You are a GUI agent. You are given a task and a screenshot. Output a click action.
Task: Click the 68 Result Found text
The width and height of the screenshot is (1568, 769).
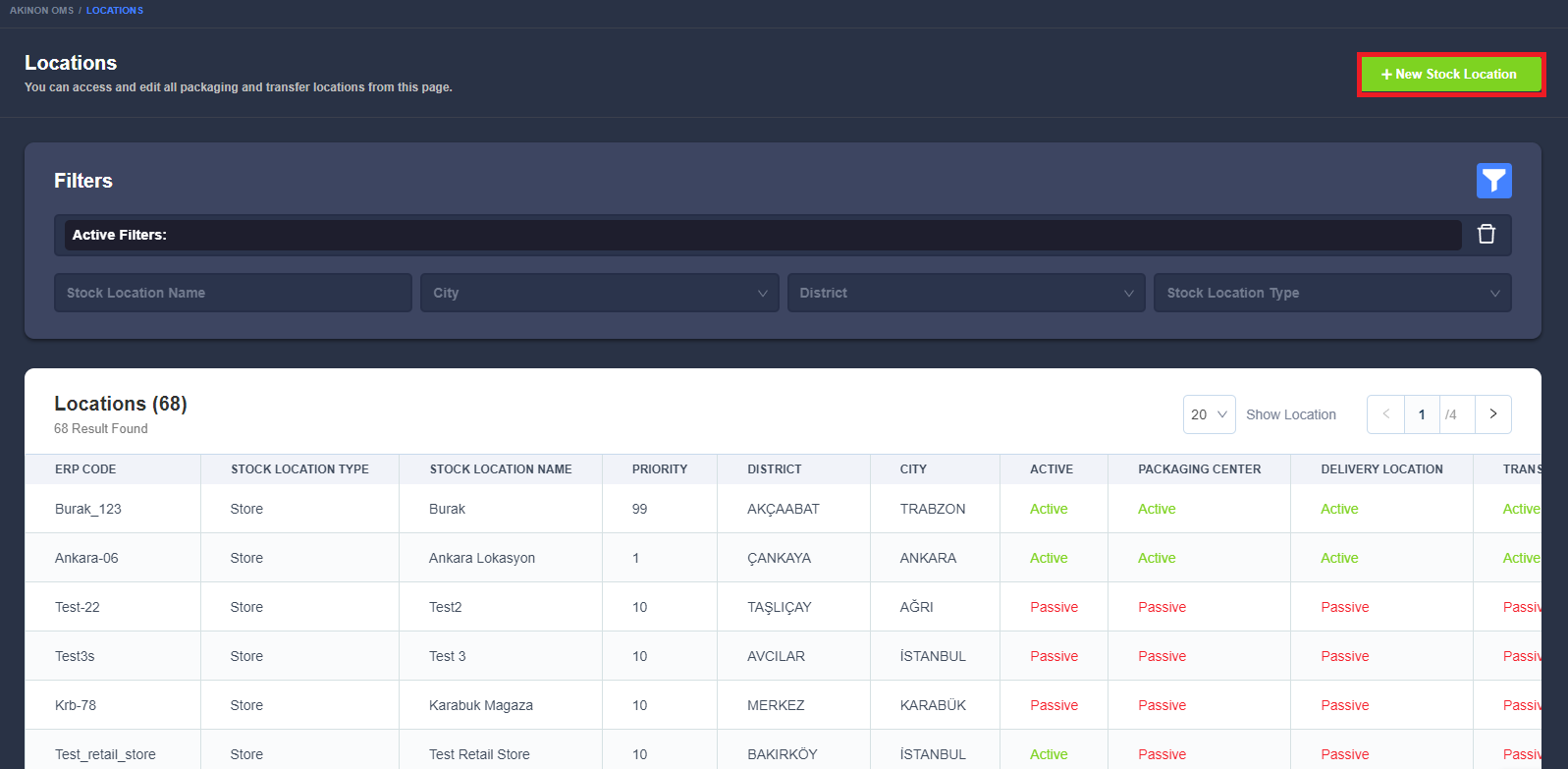coord(100,429)
